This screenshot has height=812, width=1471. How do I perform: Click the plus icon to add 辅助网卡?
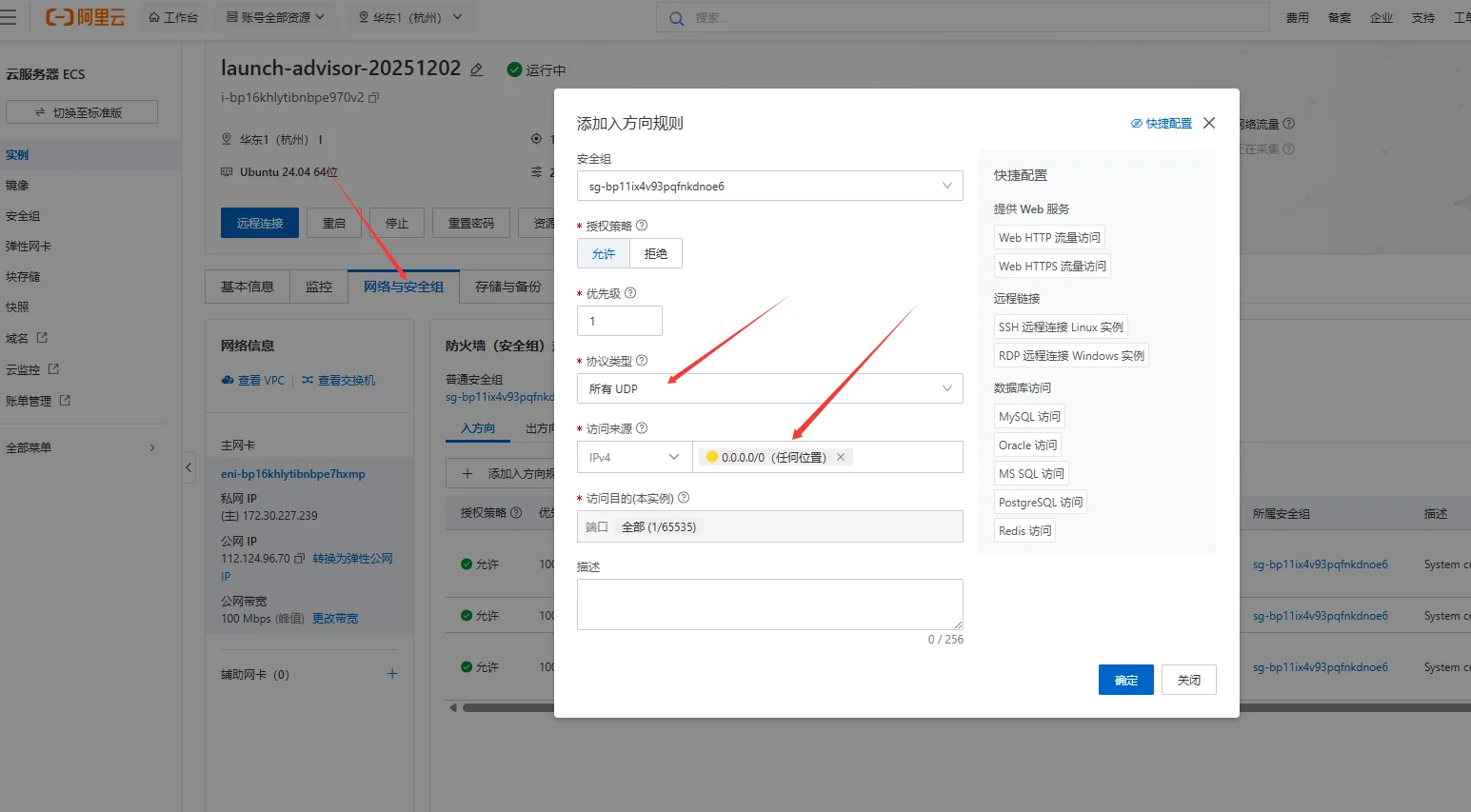(392, 674)
